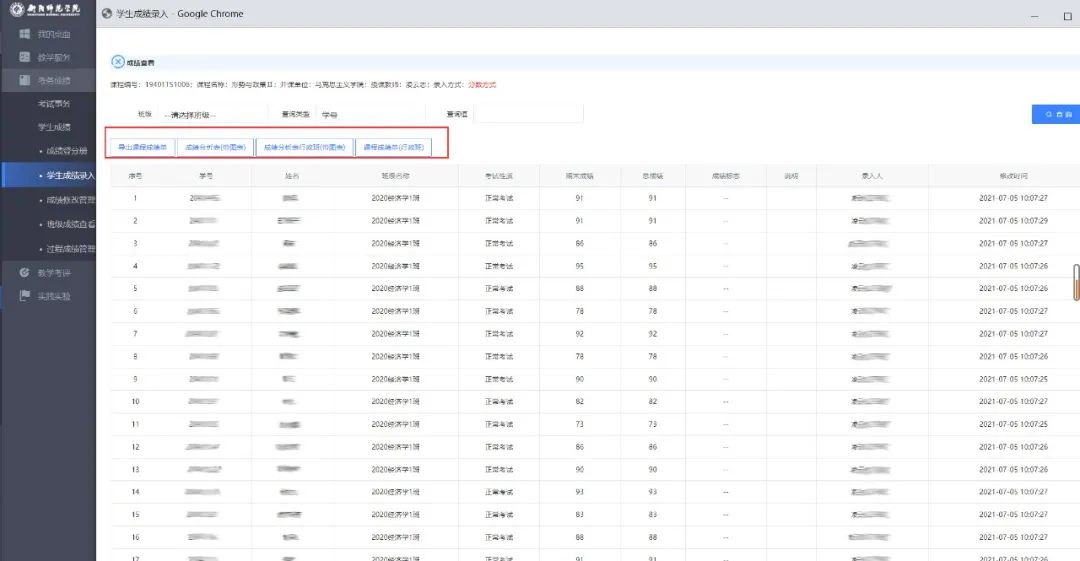Image resolution: width=1080 pixels, height=561 pixels.
Task: Collapse the 考务成绩 sidebar section
Action: pyautogui.click(x=53, y=80)
